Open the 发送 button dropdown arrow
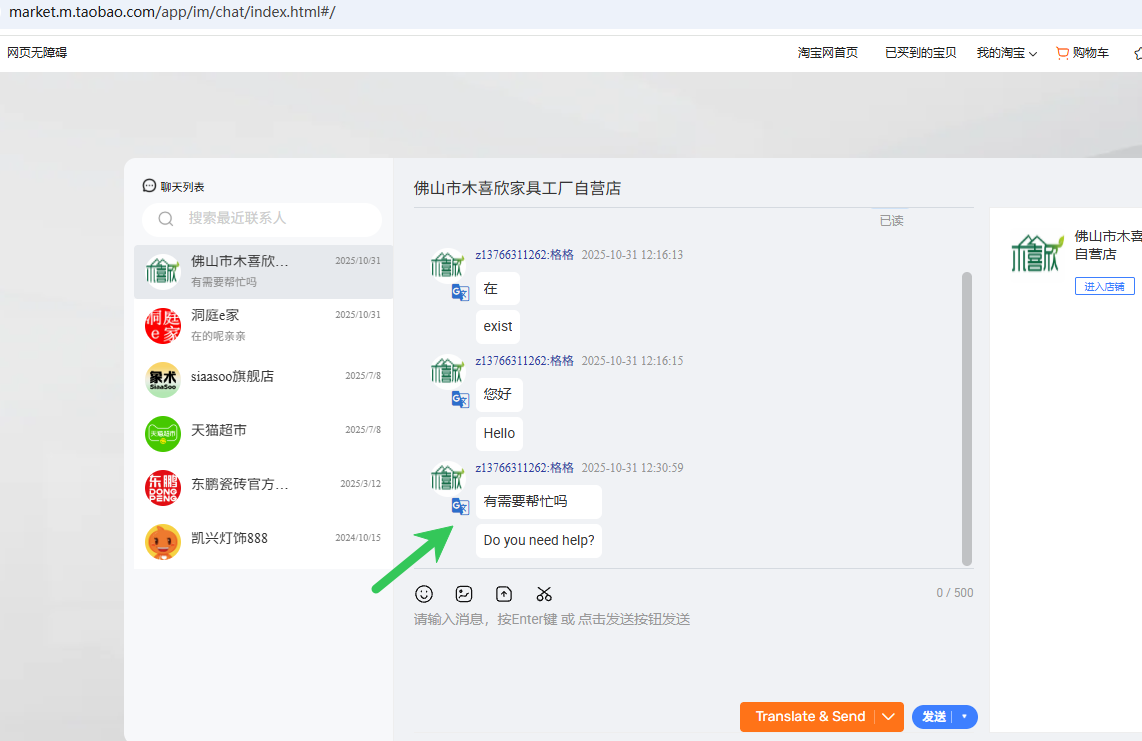This screenshot has height=741, width=1142. (x=964, y=717)
